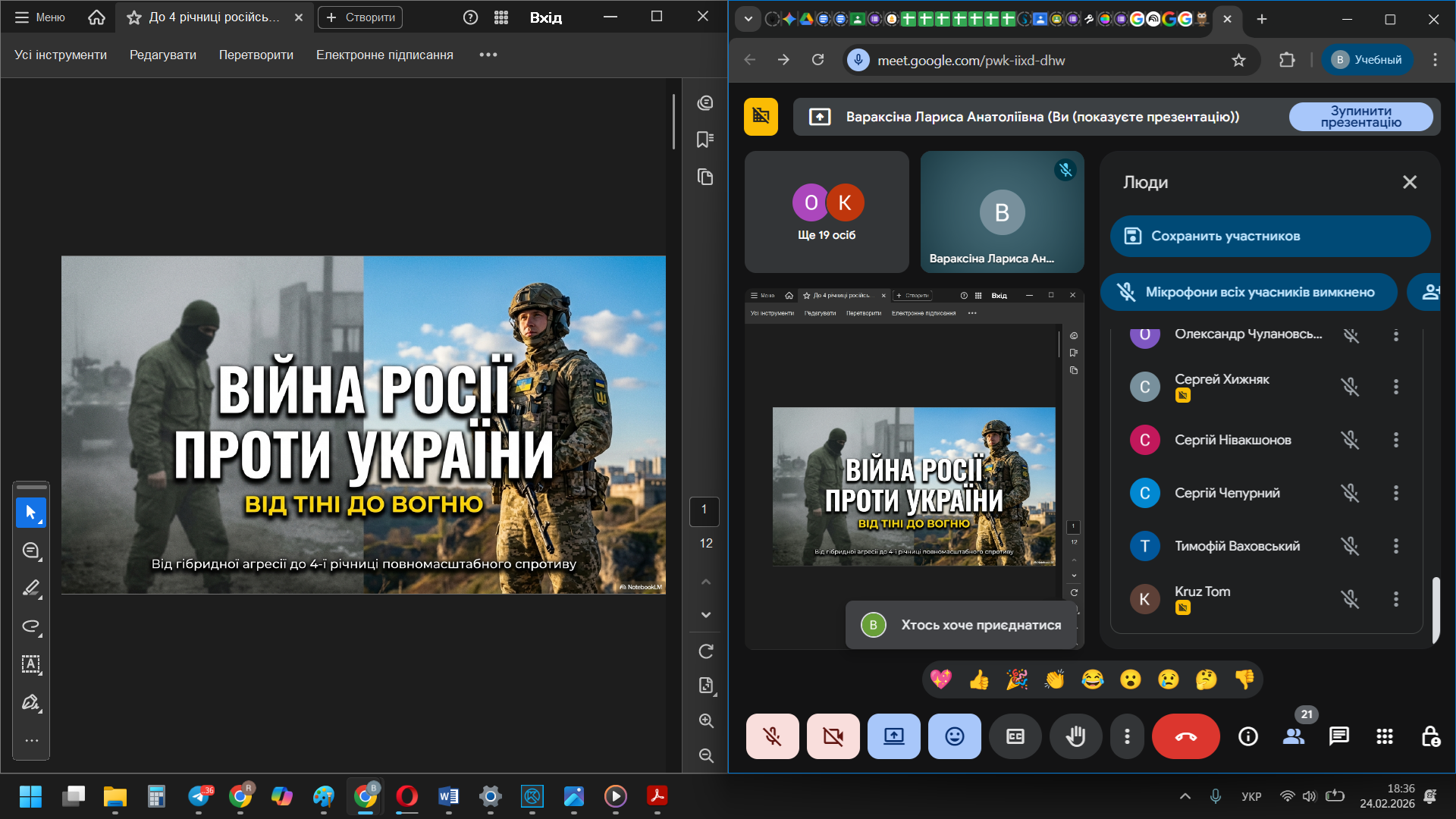
Task: Expand Acrobat menu overflow three dots
Action: point(488,55)
